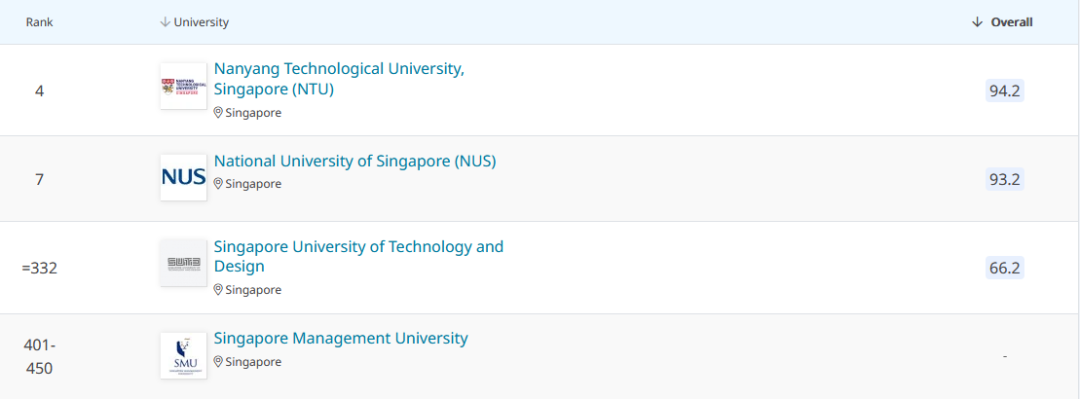Click the 94.2 overall score badge
The image size is (1080, 399).
(x=1004, y=90)
